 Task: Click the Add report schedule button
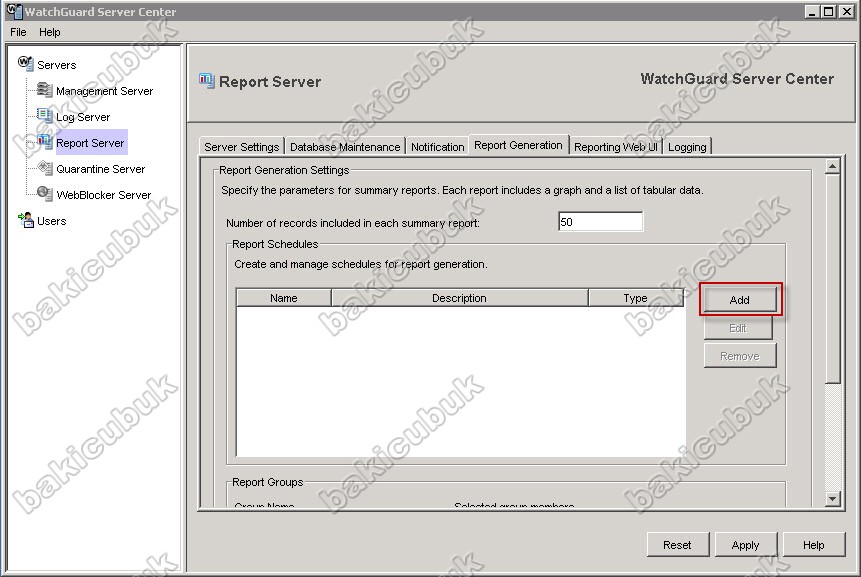point(740,300)
